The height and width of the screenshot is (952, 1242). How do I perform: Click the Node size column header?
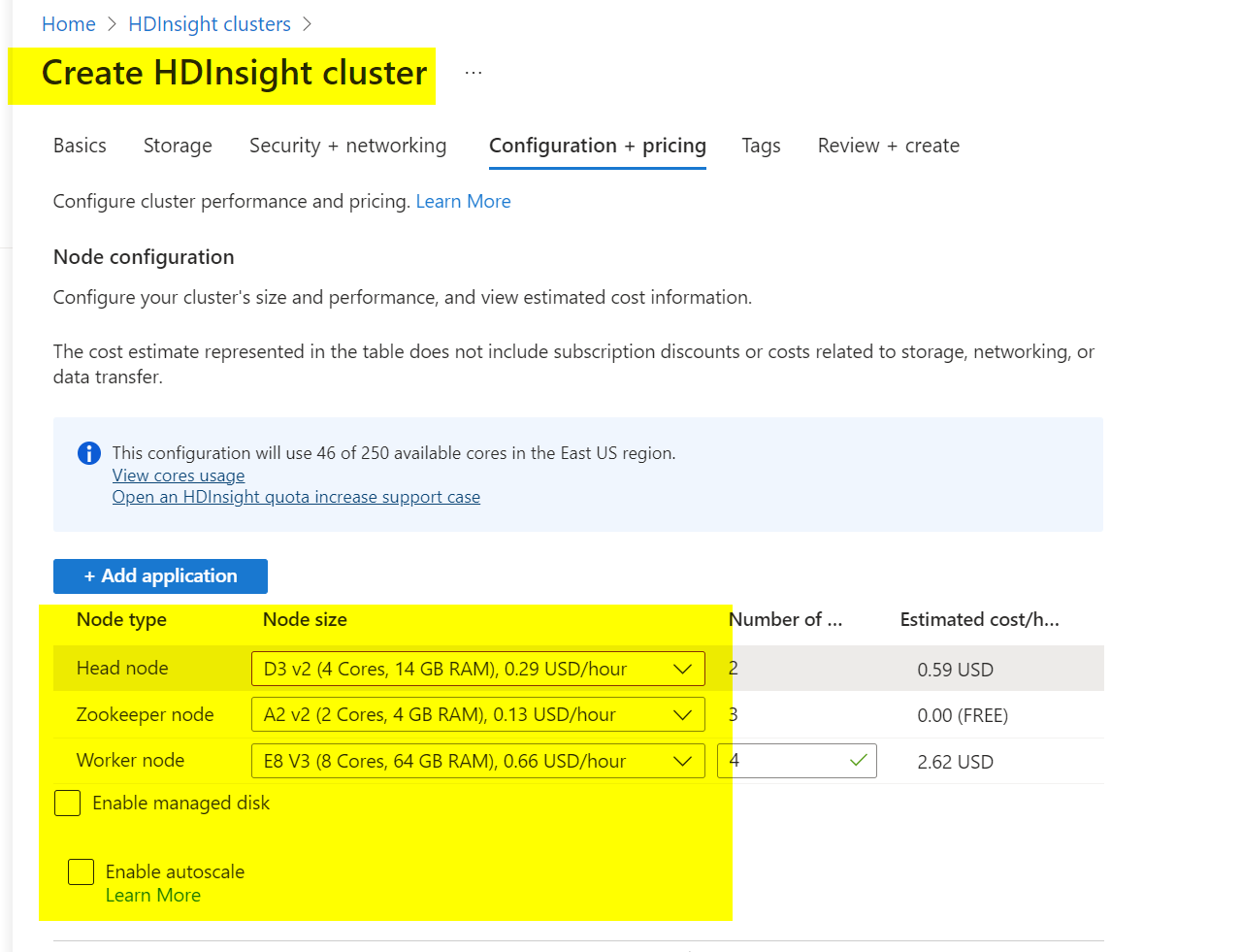305,620
